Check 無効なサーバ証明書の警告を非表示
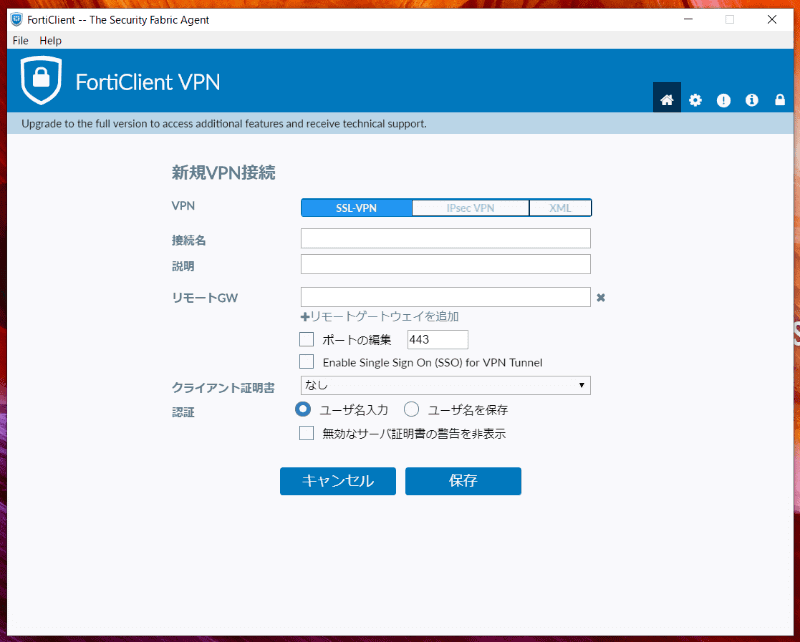800x642 pixels. point(306,433)
